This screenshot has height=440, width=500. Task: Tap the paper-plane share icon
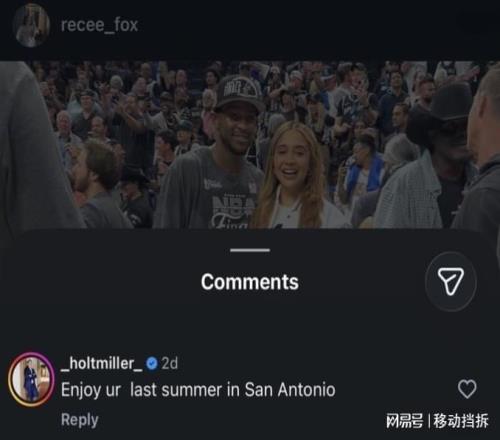point(450,282)
